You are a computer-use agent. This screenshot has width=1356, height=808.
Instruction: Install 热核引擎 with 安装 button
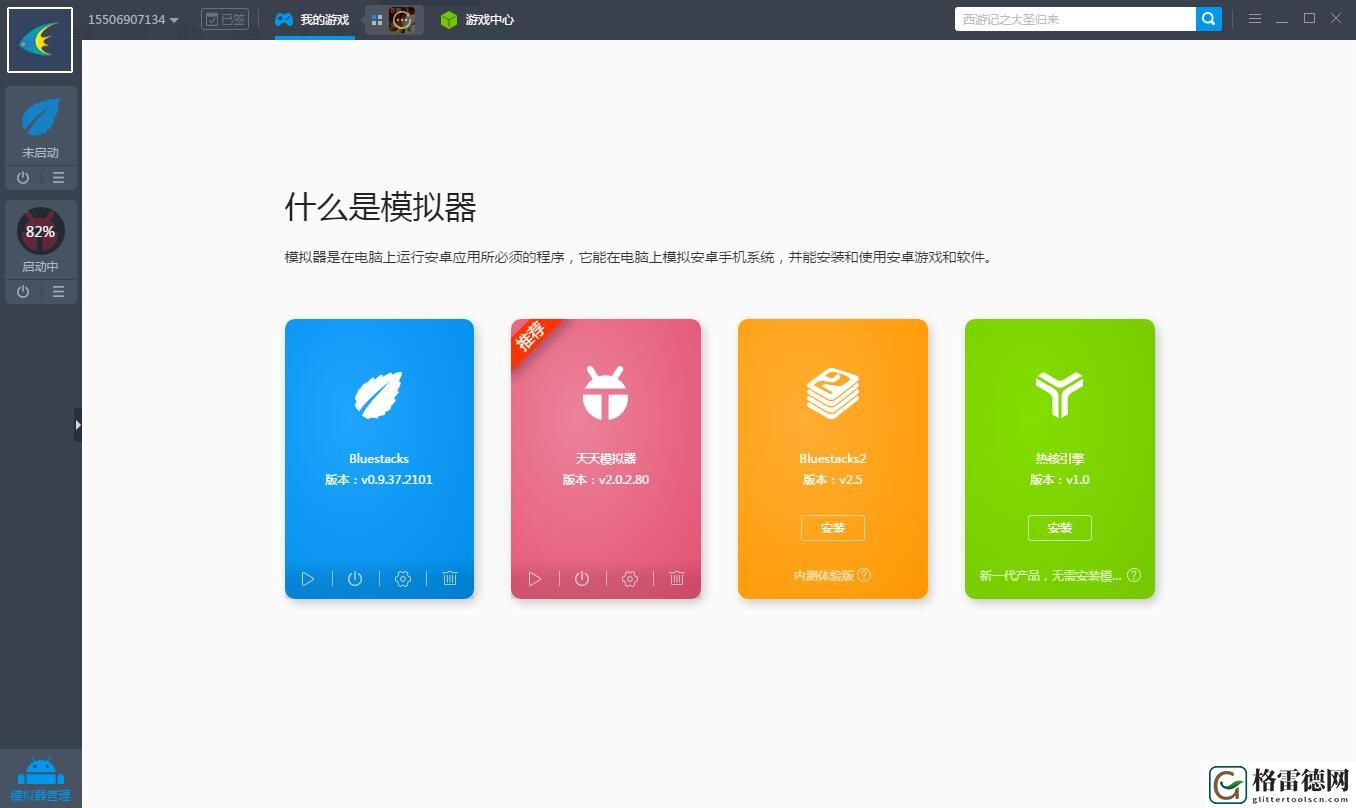click(1060, 528)
